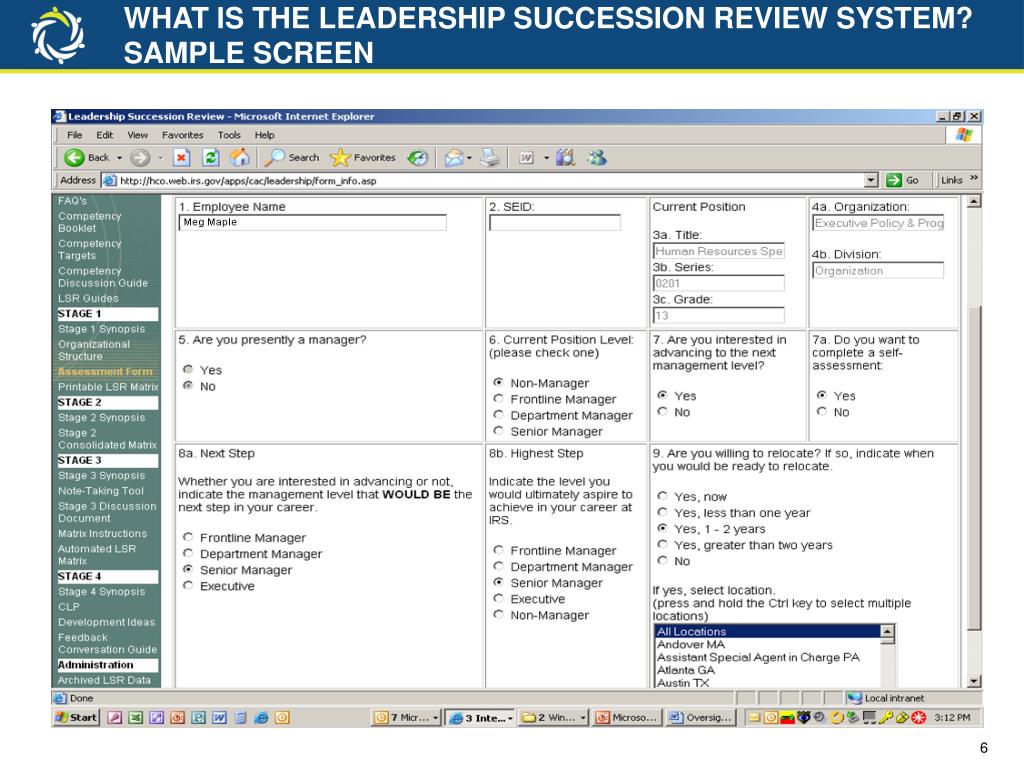
Task: Select Senior Manager as current position level
Action: click(498, 431)
